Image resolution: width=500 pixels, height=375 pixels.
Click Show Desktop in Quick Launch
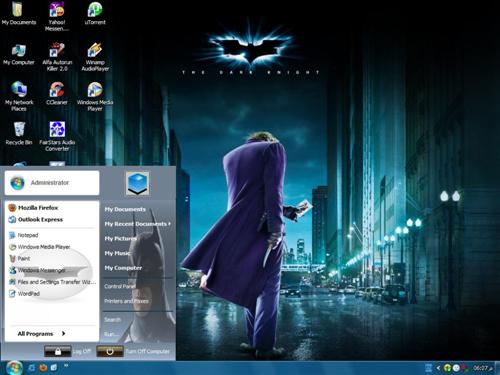coord(54,368)
